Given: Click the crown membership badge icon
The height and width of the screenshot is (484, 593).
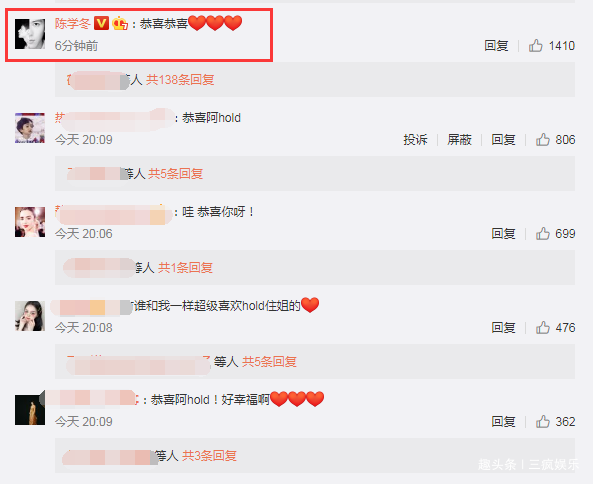Looking at the screenshot, I should (x=120, y=23).
